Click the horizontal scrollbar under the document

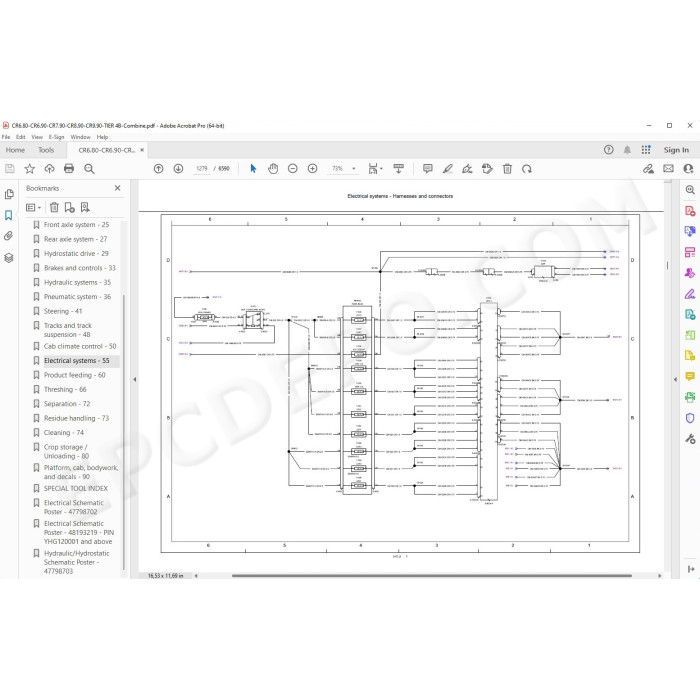pos(432,576)
